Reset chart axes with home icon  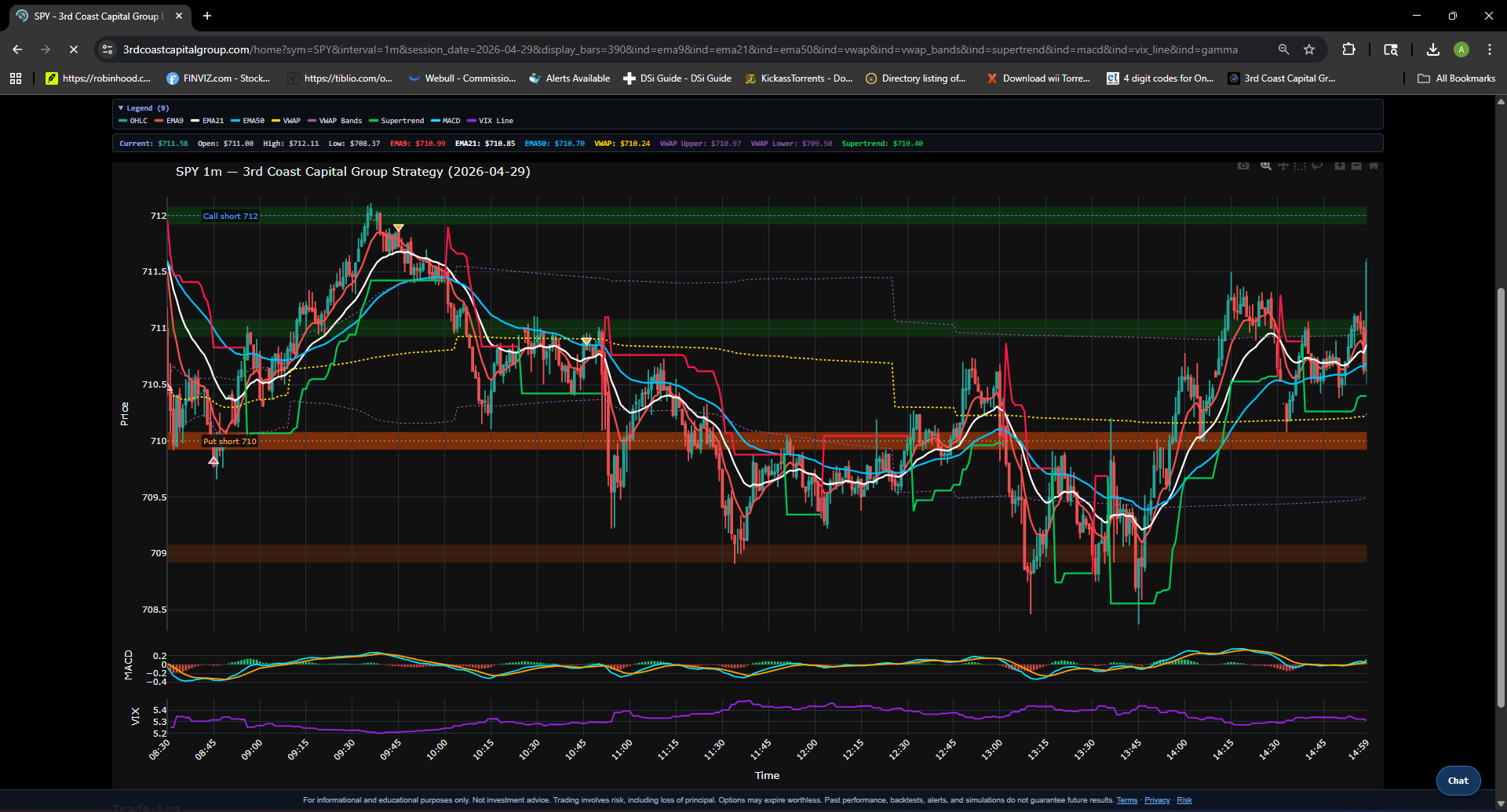pyautogui.click(x=1374, y=166)
